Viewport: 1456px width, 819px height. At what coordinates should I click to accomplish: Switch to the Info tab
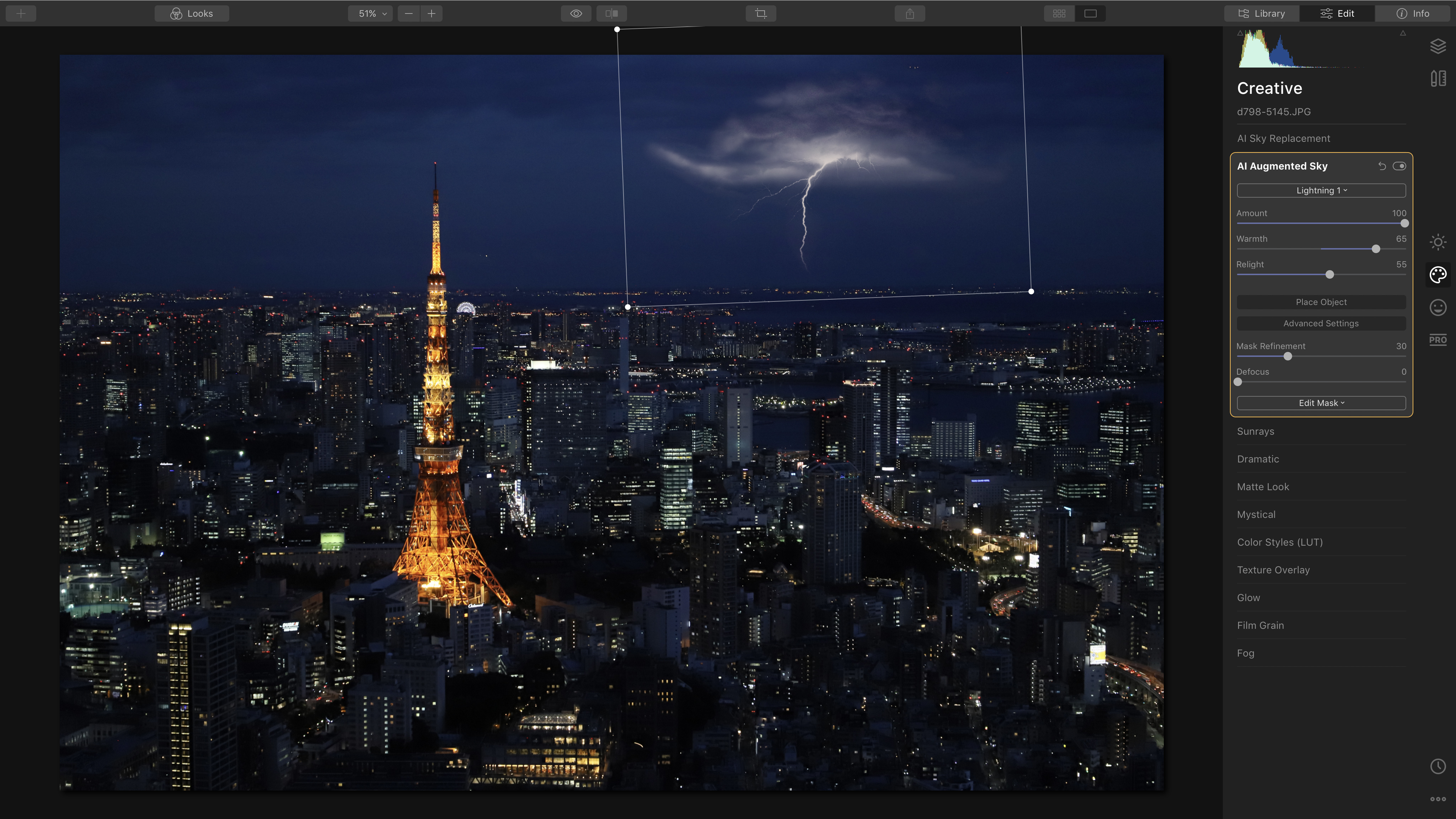(1413, 14)
